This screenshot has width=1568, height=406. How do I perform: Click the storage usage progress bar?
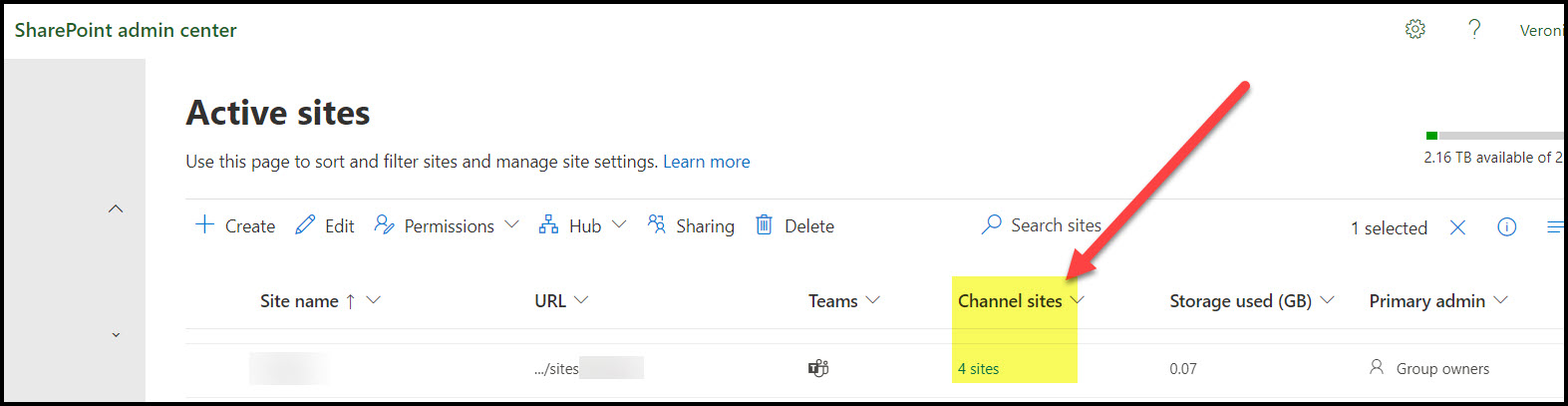[x=1495, y=136]
